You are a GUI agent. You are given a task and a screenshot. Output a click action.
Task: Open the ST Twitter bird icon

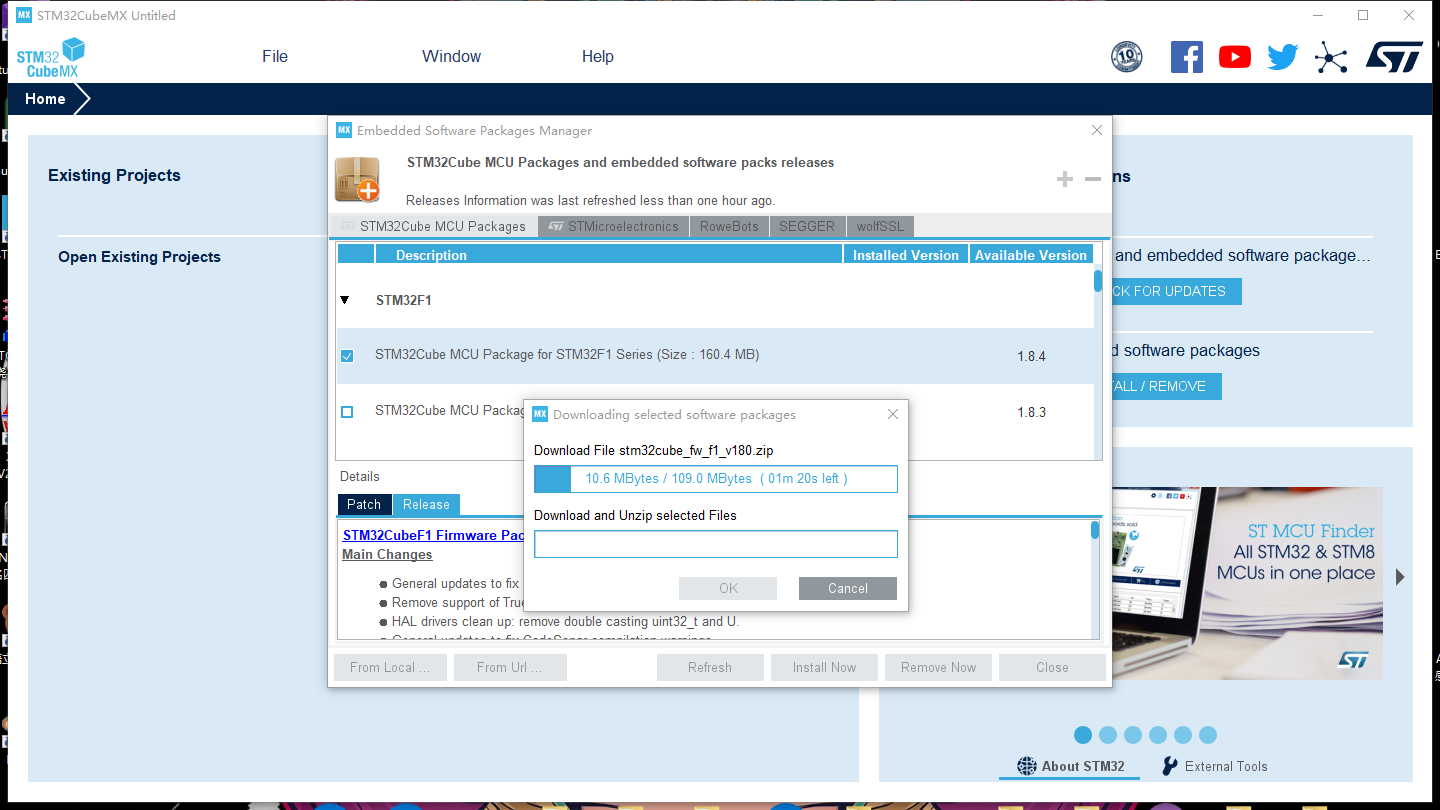click(x=1283, y=57)
